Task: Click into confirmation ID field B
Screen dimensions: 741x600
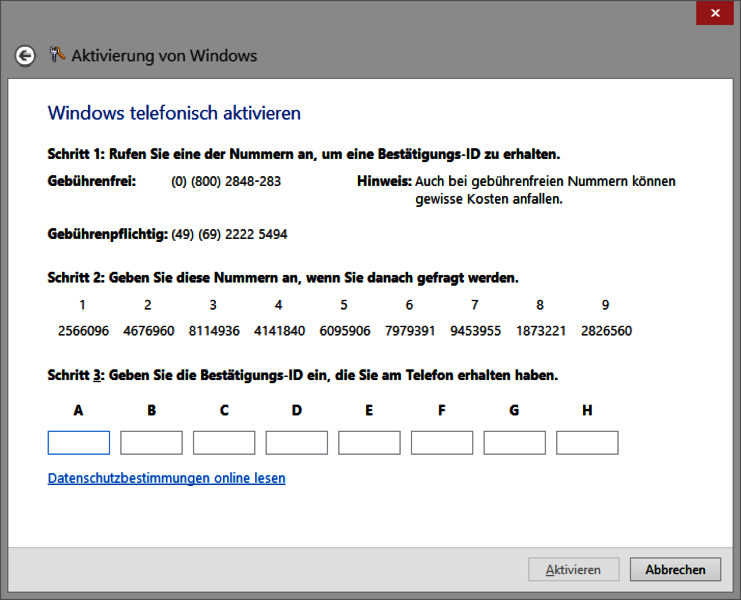Action: pos(151,443)
